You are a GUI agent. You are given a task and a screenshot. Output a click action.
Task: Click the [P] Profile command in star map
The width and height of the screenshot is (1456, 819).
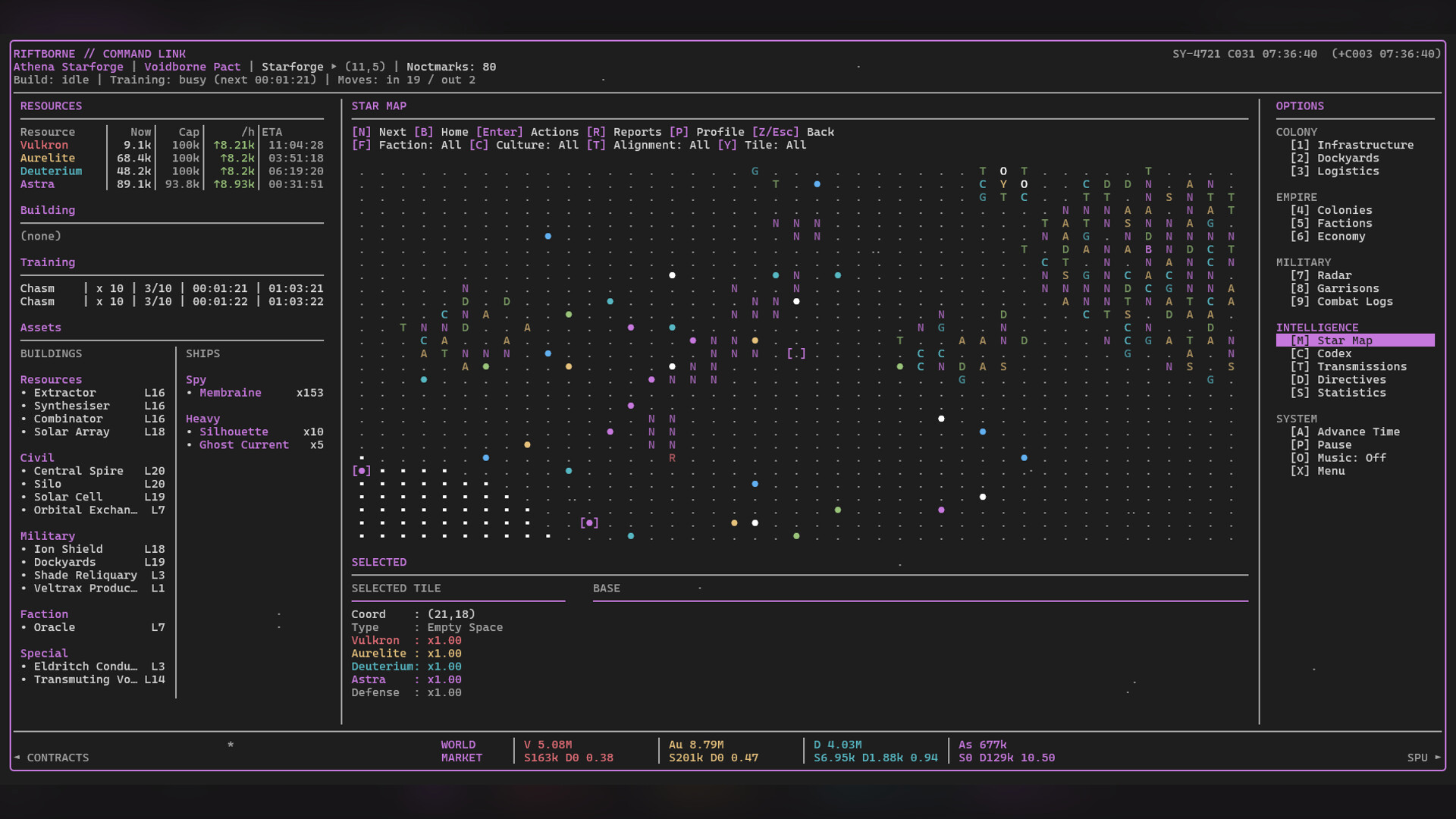tap(706, 132)
